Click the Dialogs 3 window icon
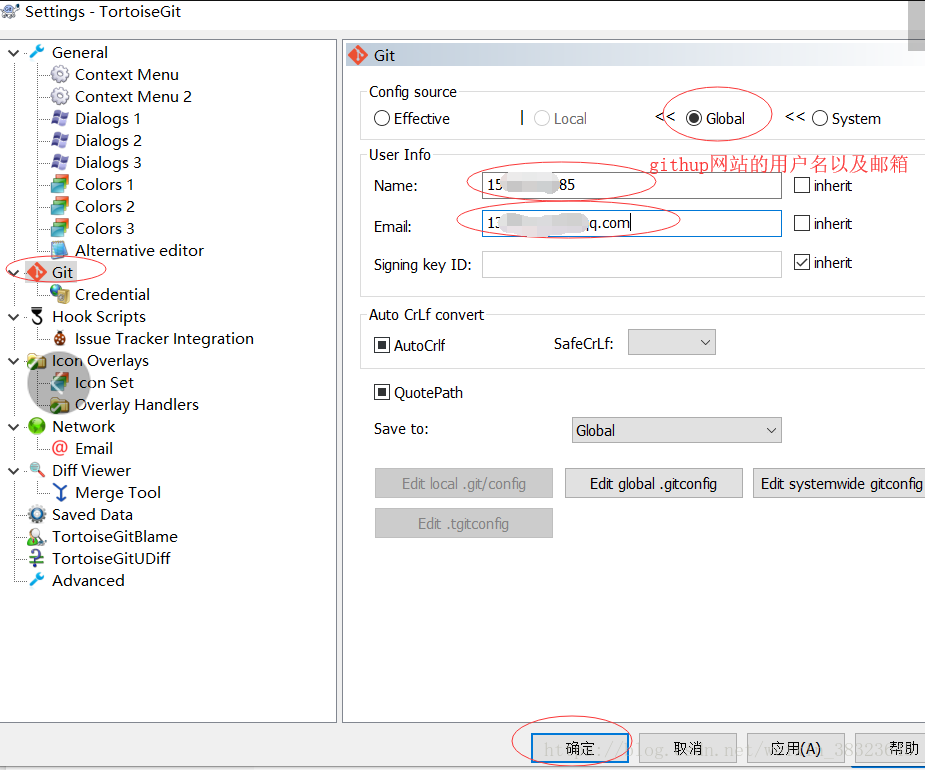The height and width of the screenshot is (770, 925). tap(60, 162)
